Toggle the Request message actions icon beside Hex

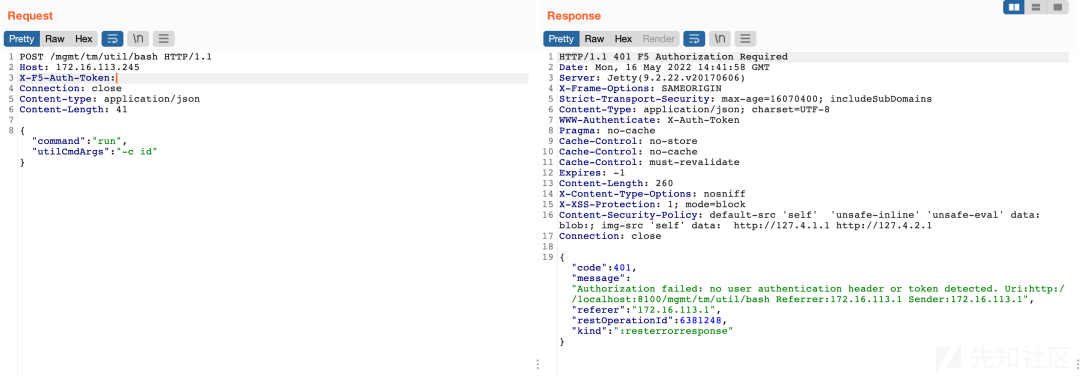112,39
